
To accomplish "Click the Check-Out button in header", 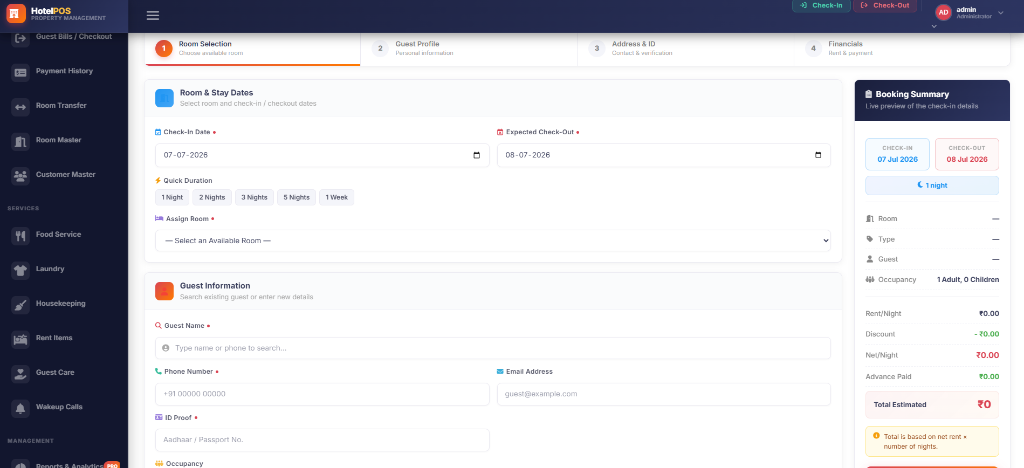I will click(x=886, y=5).
